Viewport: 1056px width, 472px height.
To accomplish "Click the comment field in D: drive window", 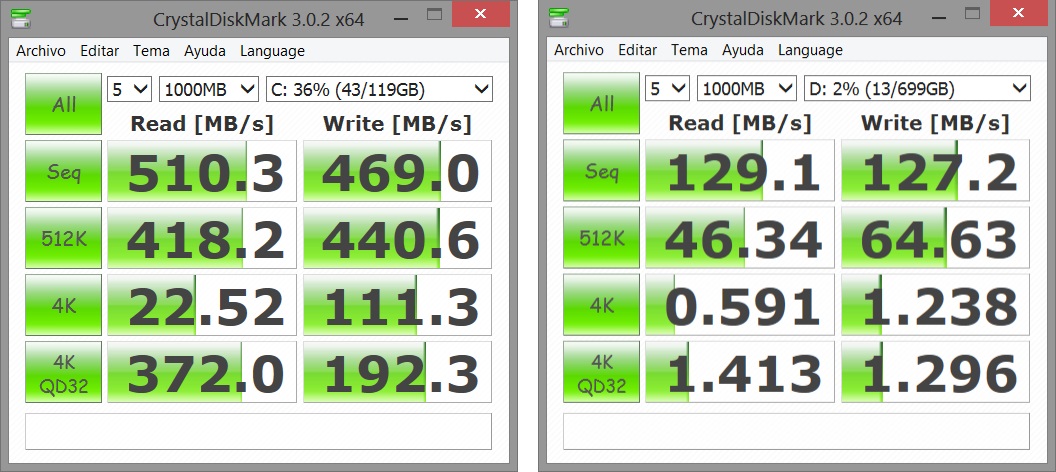I will point(797,431).
